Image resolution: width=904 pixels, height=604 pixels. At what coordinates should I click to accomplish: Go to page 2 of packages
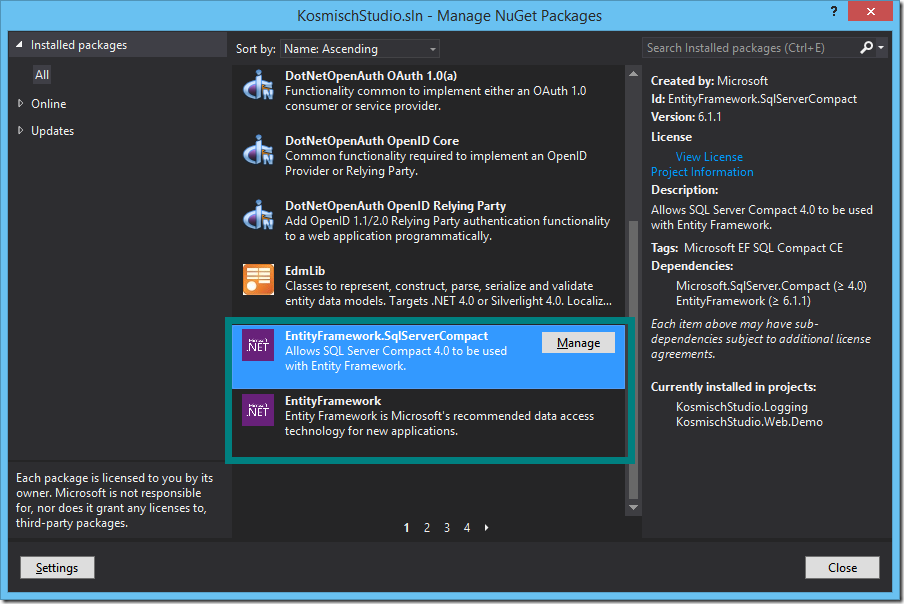(x=427, y=528)
